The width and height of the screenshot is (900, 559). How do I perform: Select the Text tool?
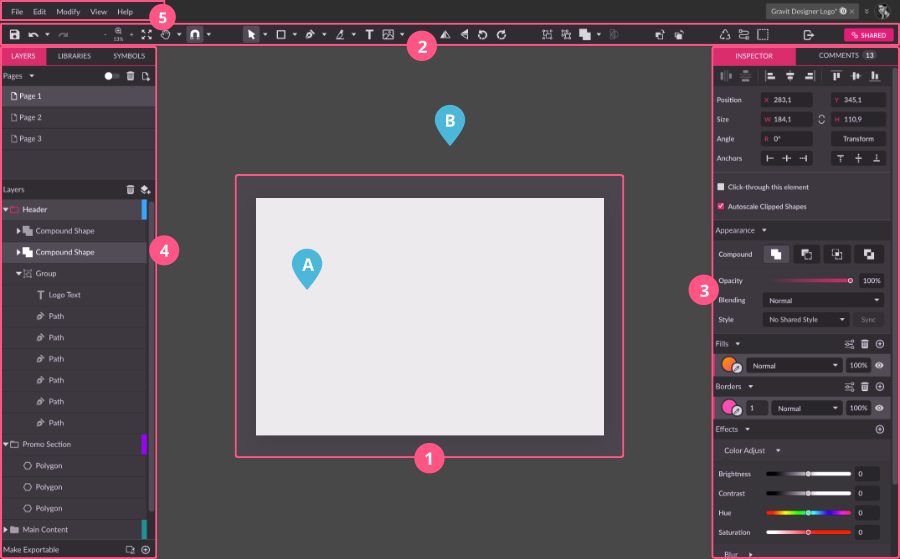click(369, 34)
